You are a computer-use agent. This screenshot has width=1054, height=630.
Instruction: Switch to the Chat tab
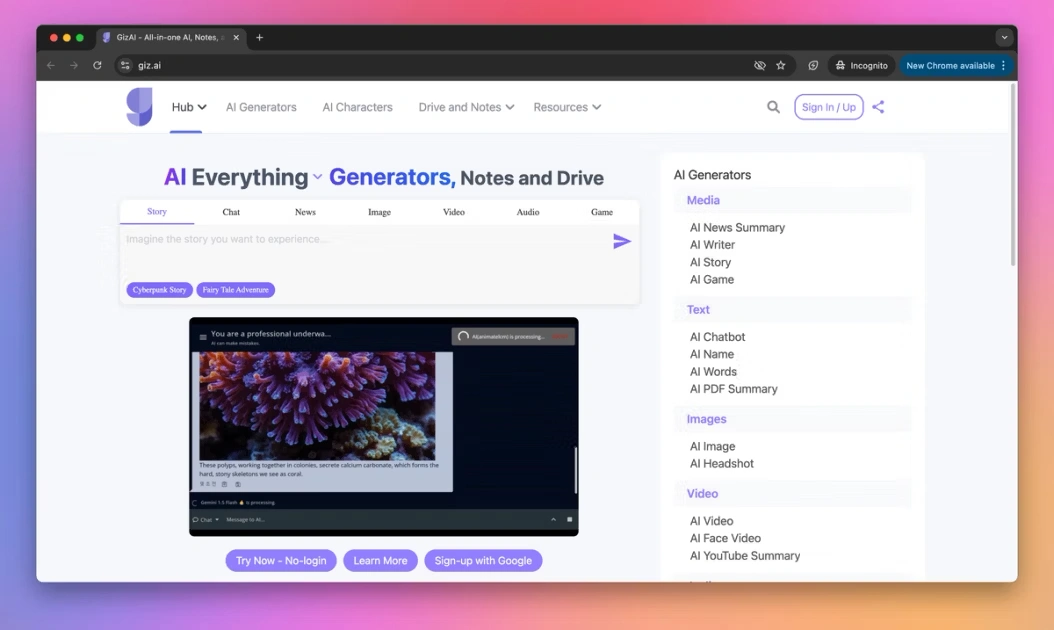[x=230, y=211]
